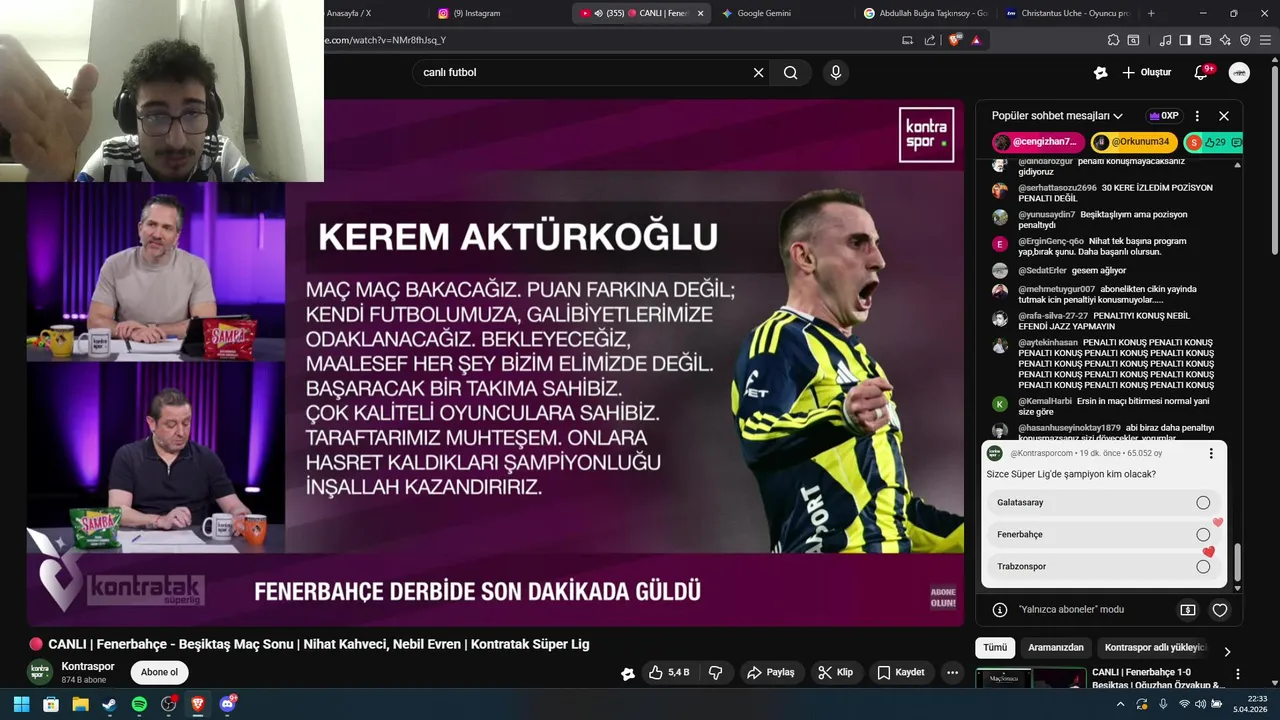The width and height of the screenshot is (1280, 720).
Task: Show hidden system tray icons chevron
Action: pyautogui.click(x=1120, y=704)
